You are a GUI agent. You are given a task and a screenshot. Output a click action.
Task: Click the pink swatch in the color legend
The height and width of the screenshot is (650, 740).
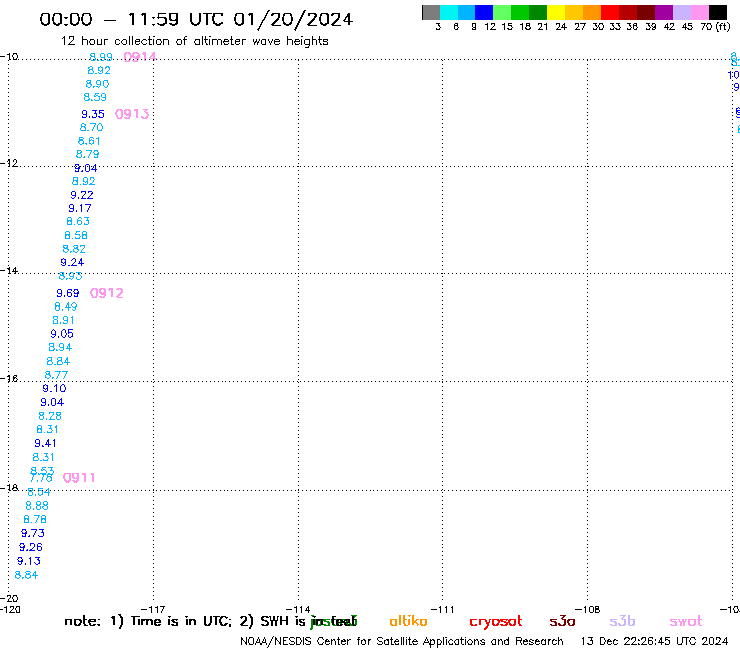point(700,12)
